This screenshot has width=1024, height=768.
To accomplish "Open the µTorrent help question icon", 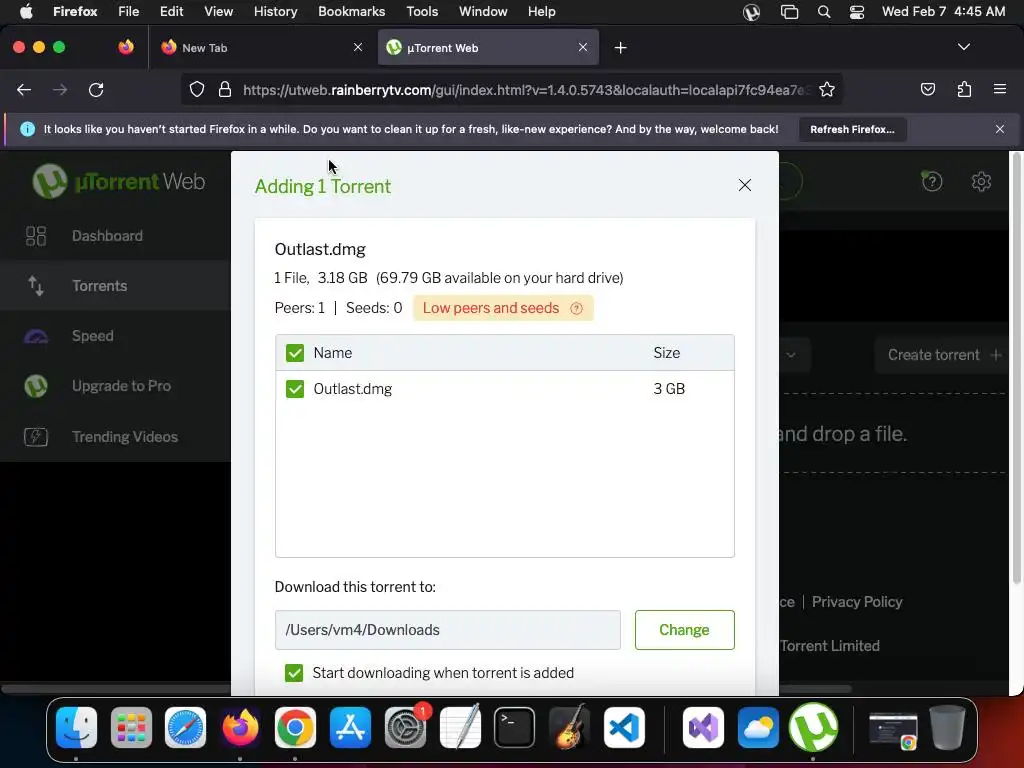I will tap(932, 182).
